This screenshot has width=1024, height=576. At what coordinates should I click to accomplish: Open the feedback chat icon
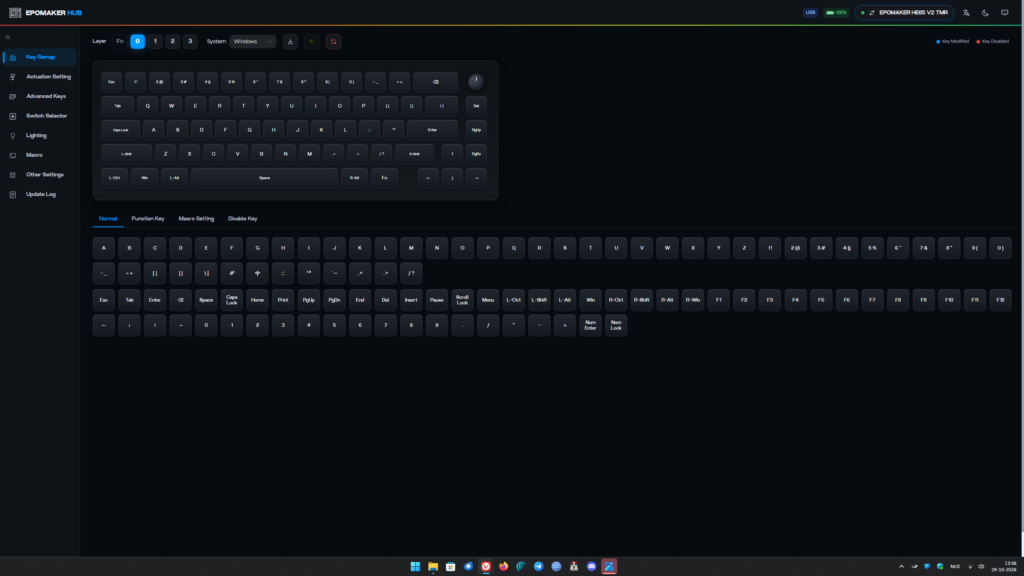coord(1004,12)
